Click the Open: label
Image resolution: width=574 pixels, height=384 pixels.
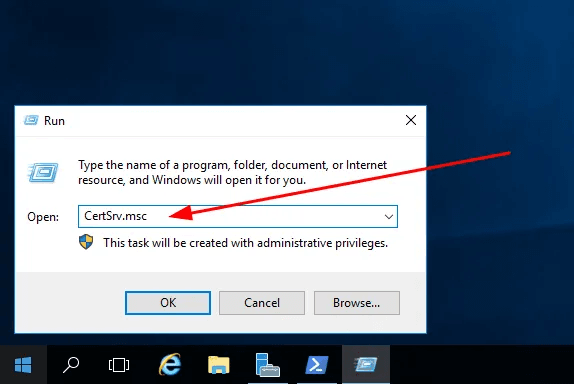point(43,217)
